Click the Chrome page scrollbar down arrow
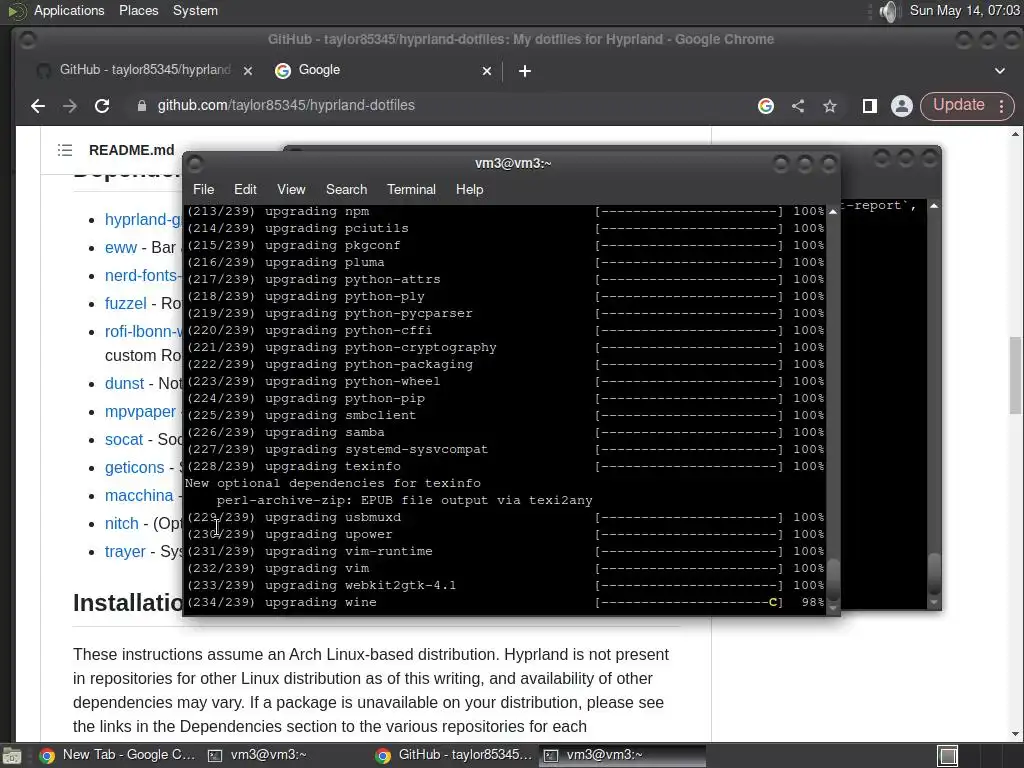This screenshot has width=1024, height=768. 1015,734
